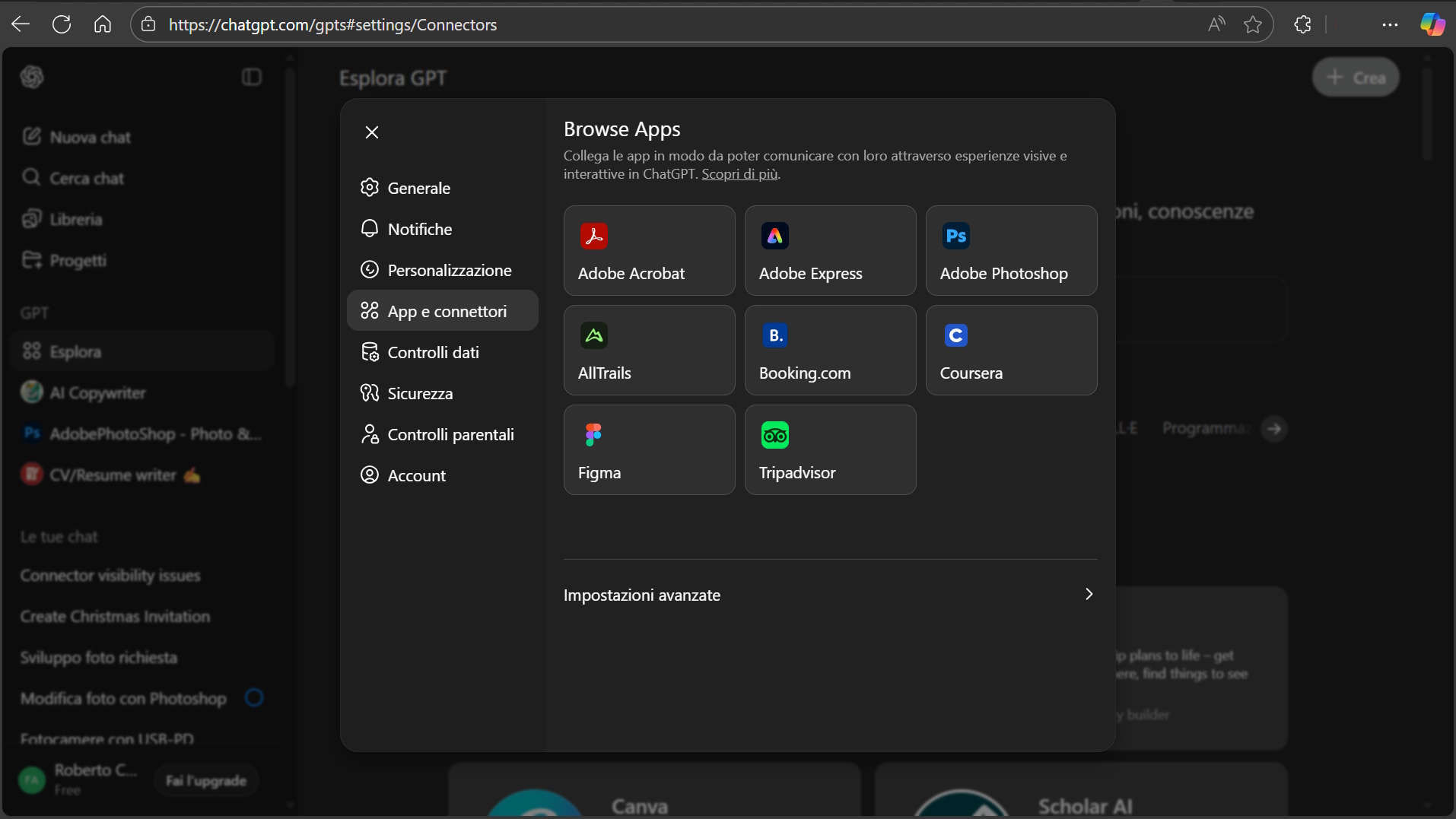Open the Controlli dati section
Screen dimensions: 1456x819
[433, 352]
